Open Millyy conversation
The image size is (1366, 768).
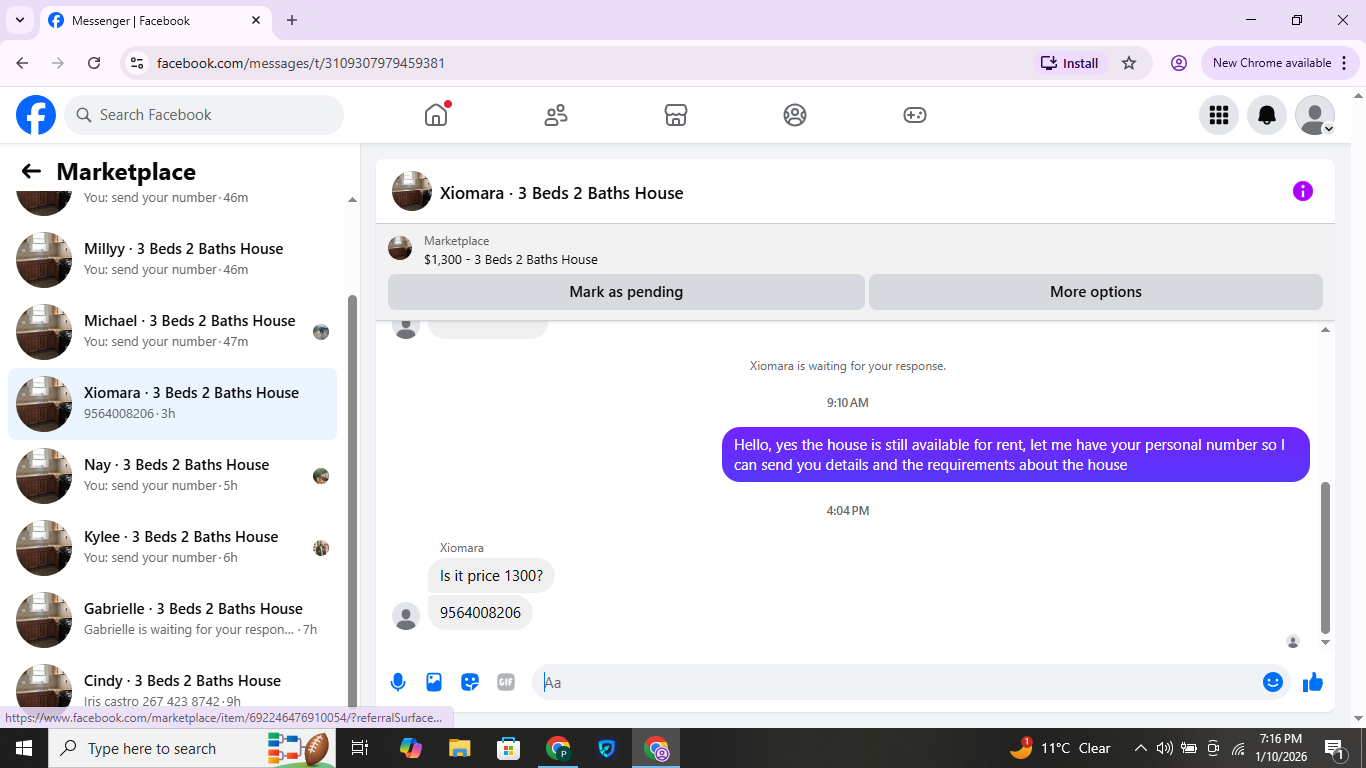tap(172, 259)
